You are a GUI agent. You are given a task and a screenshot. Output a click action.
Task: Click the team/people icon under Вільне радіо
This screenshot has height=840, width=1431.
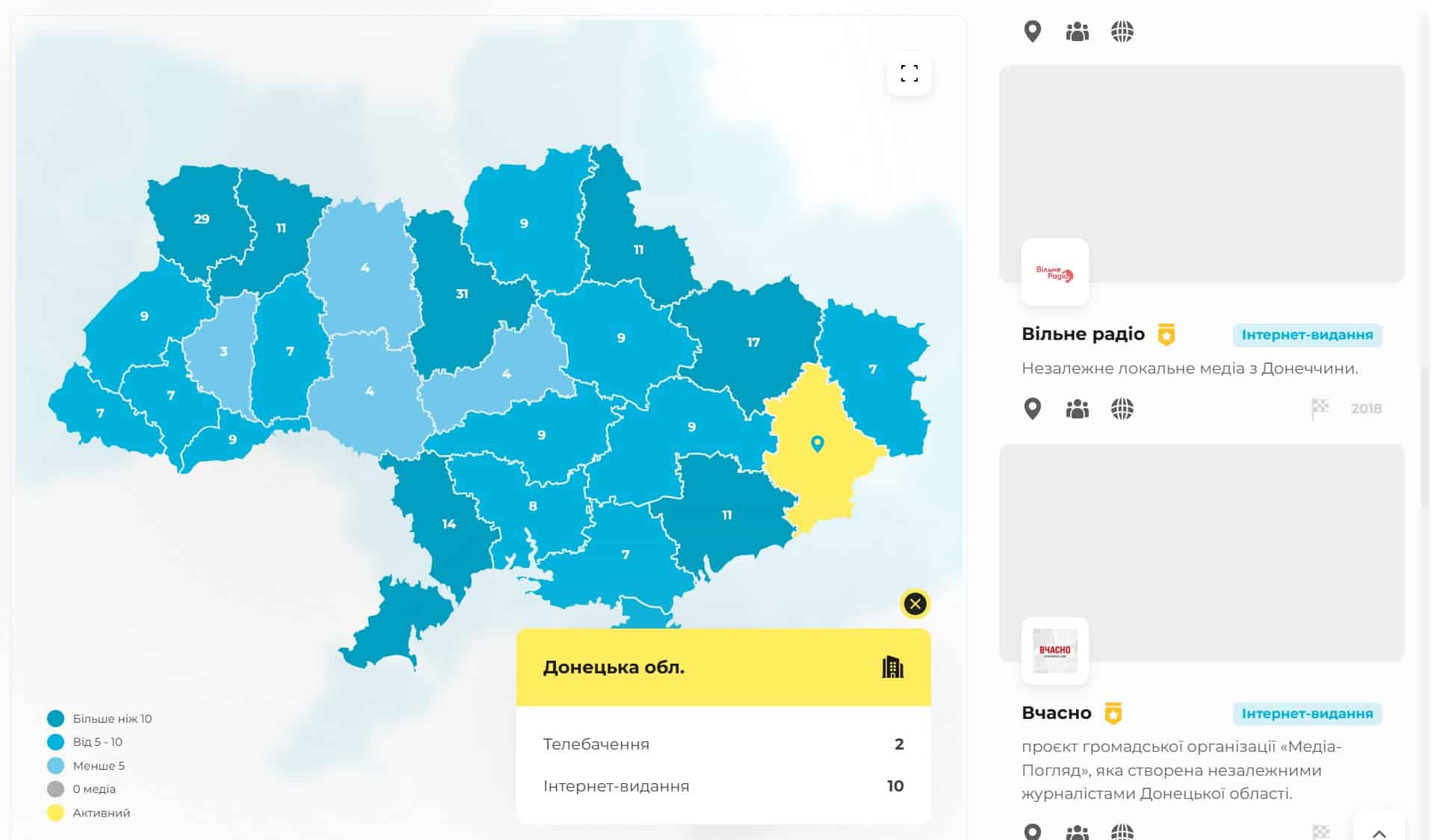tap(1078, 409)
